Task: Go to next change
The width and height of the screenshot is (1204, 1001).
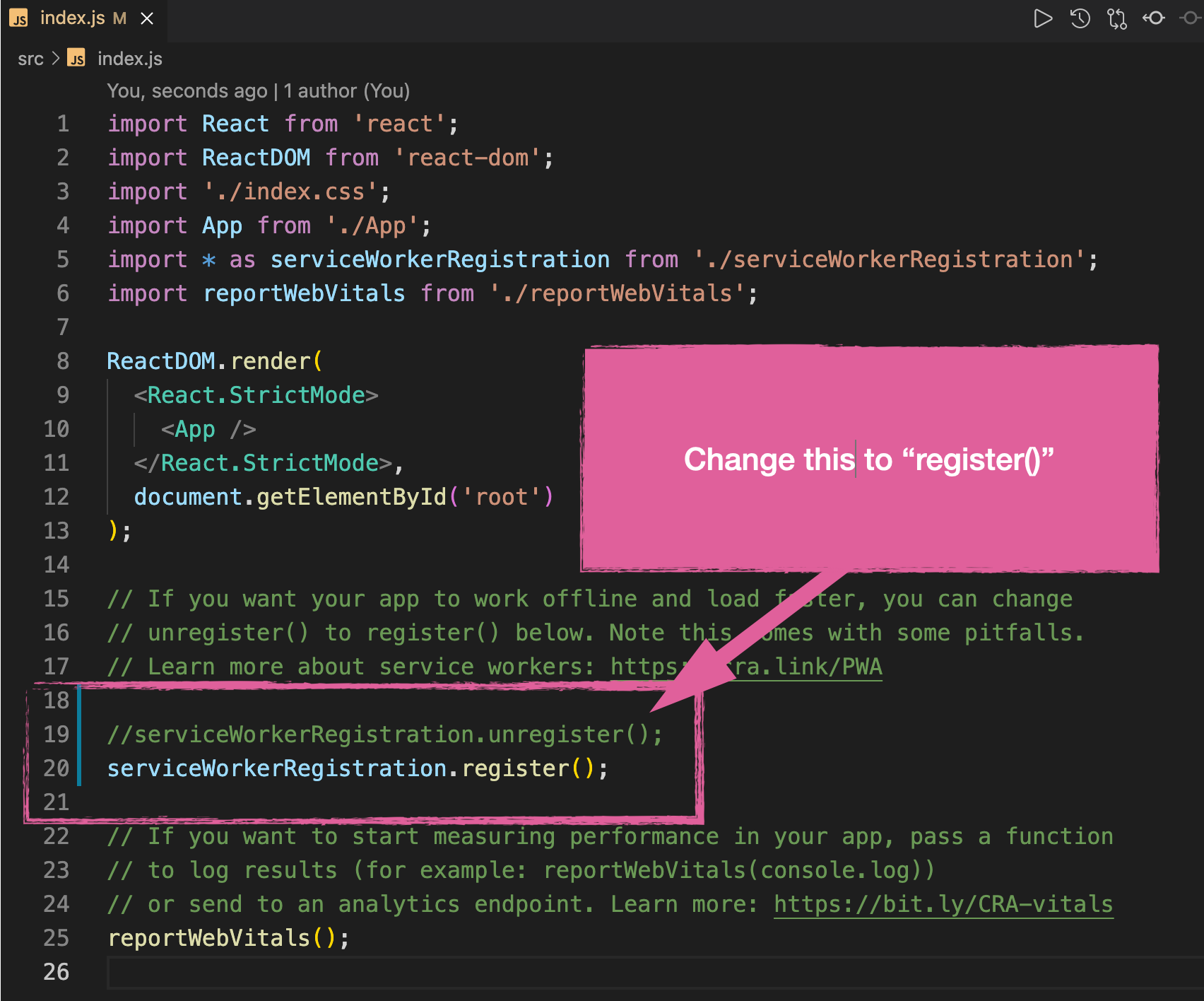Action: pyautogui.click(x=1191, y=18)
